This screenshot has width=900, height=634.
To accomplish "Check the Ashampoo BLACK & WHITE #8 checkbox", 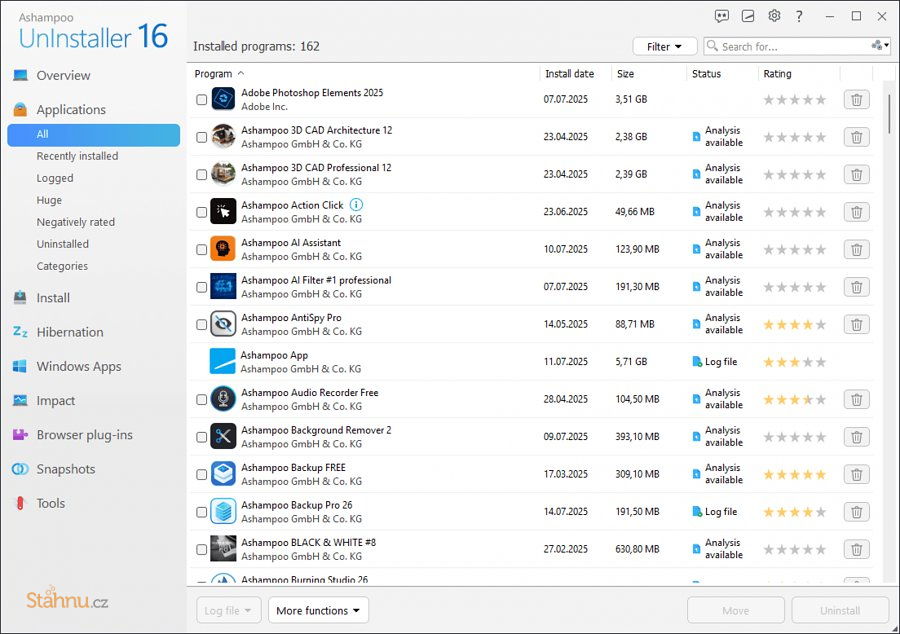I will [201, 550].
